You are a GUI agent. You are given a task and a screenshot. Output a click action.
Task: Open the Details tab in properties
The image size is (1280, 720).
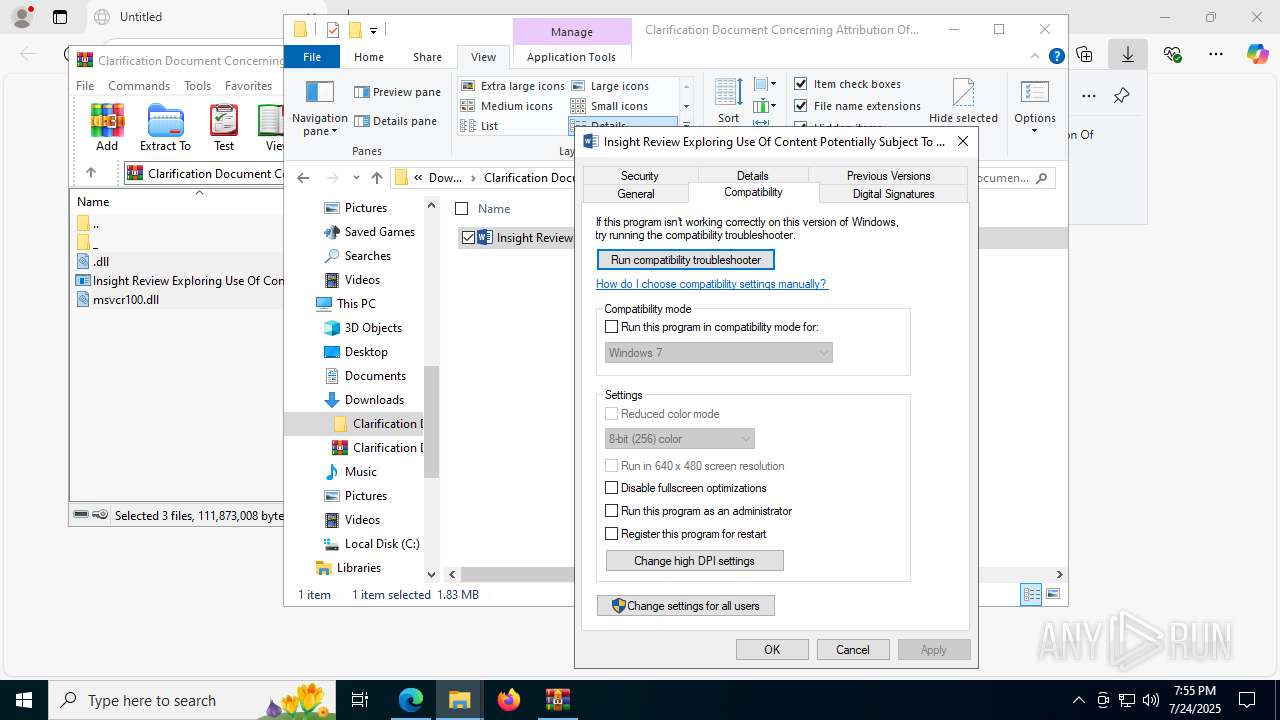[753, 176]
